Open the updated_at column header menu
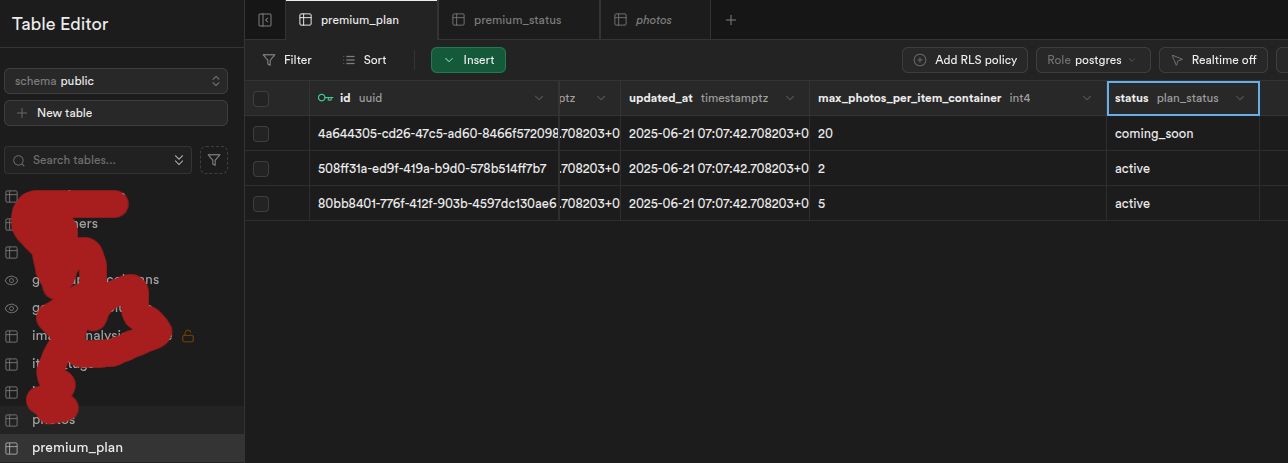This screenshot has width=1288, height=463. point(789,98)
